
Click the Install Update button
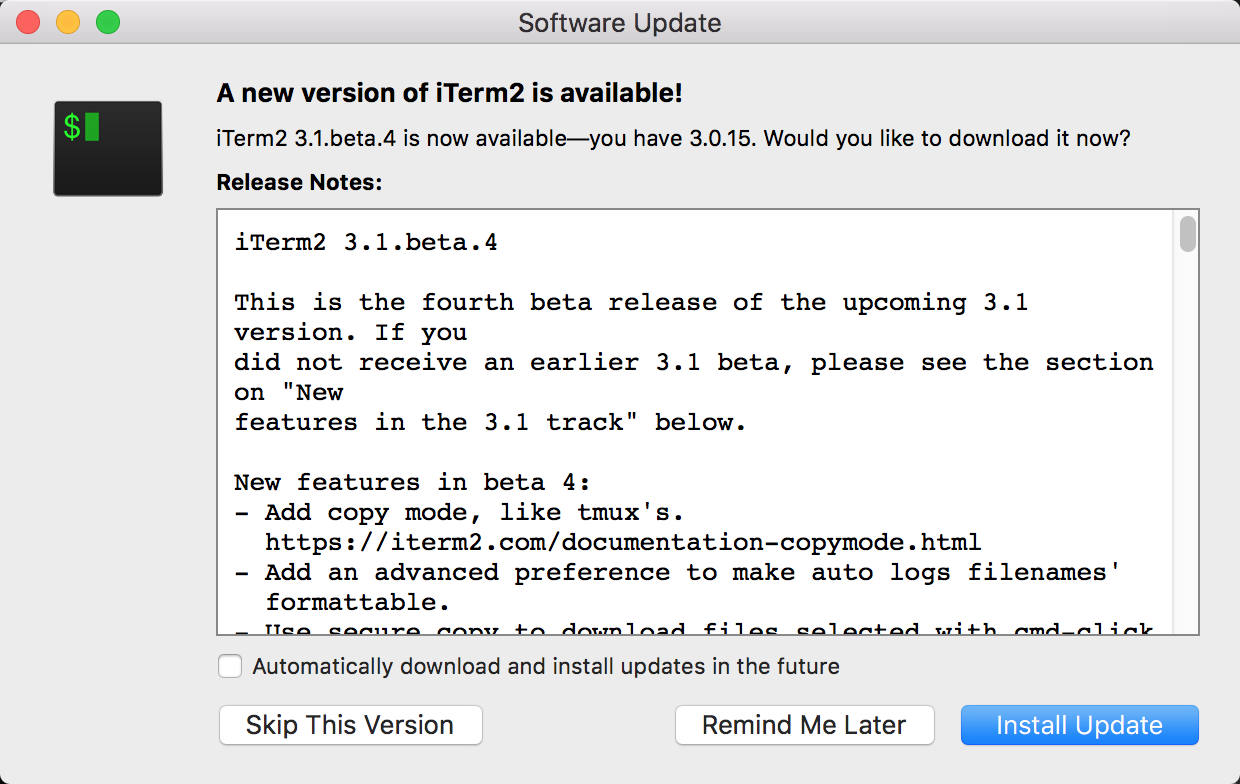pos(1079,725)
